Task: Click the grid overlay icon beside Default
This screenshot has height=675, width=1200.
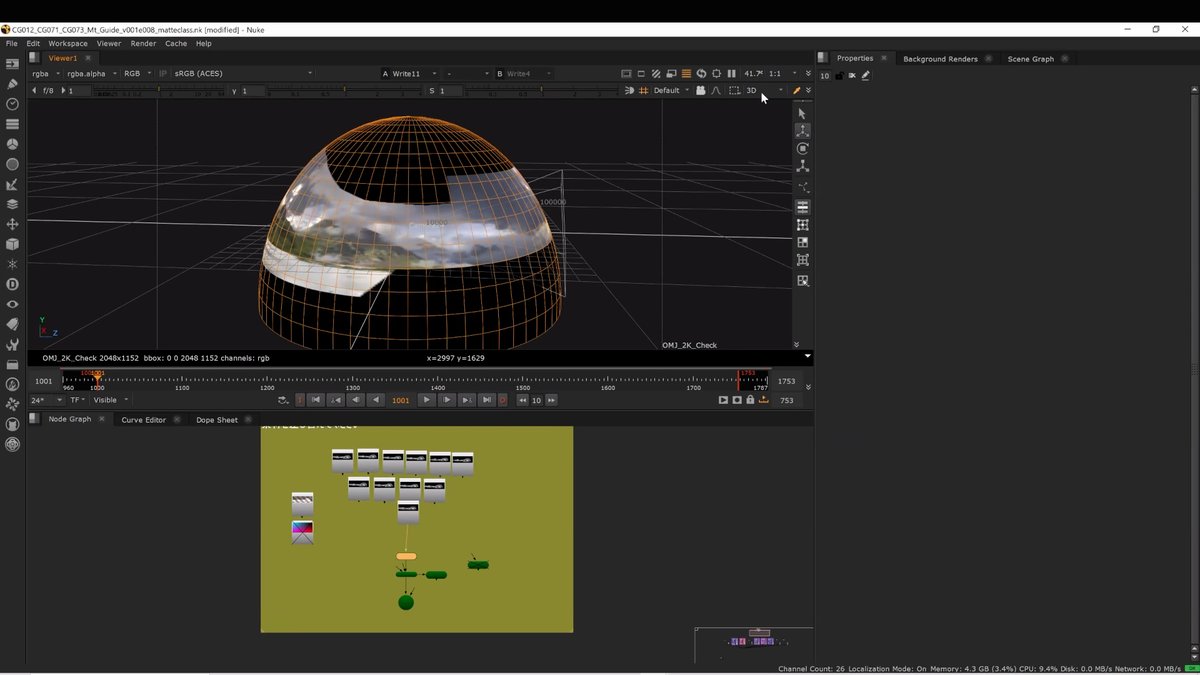Action: [x=643, y=90]
